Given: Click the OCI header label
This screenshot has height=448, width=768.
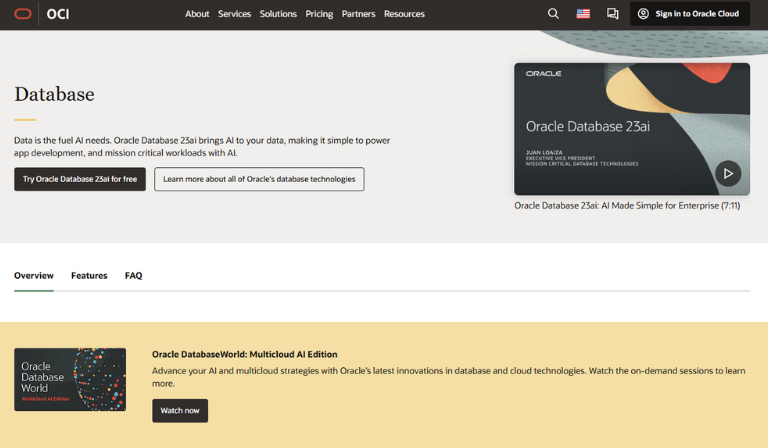Looking at the screenshot, I should (58, 14).
